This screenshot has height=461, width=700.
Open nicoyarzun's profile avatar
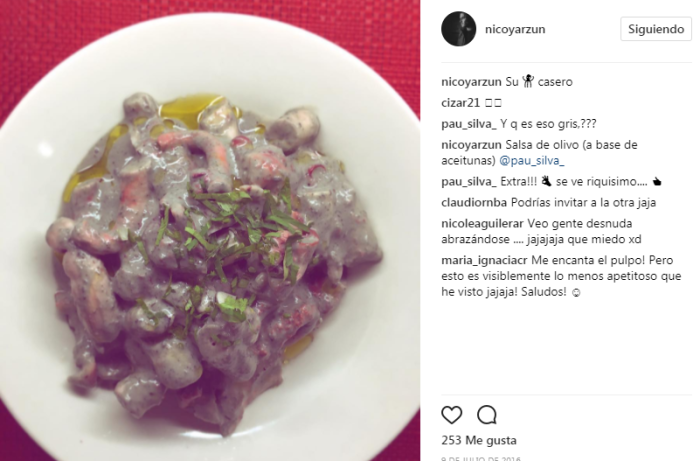coord(458,29)
